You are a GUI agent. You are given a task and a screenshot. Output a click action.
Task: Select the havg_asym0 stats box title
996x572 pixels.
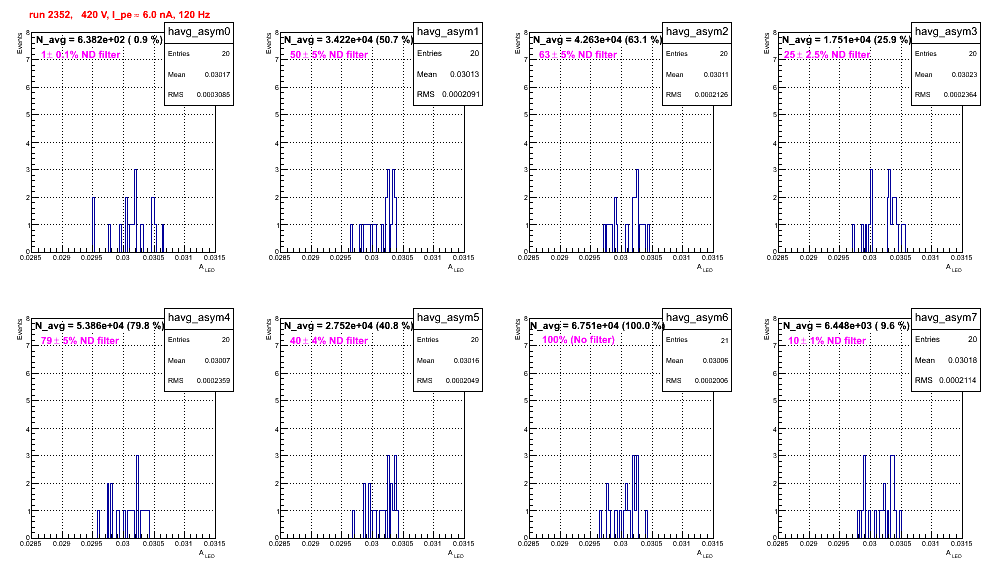pos(199,31)
